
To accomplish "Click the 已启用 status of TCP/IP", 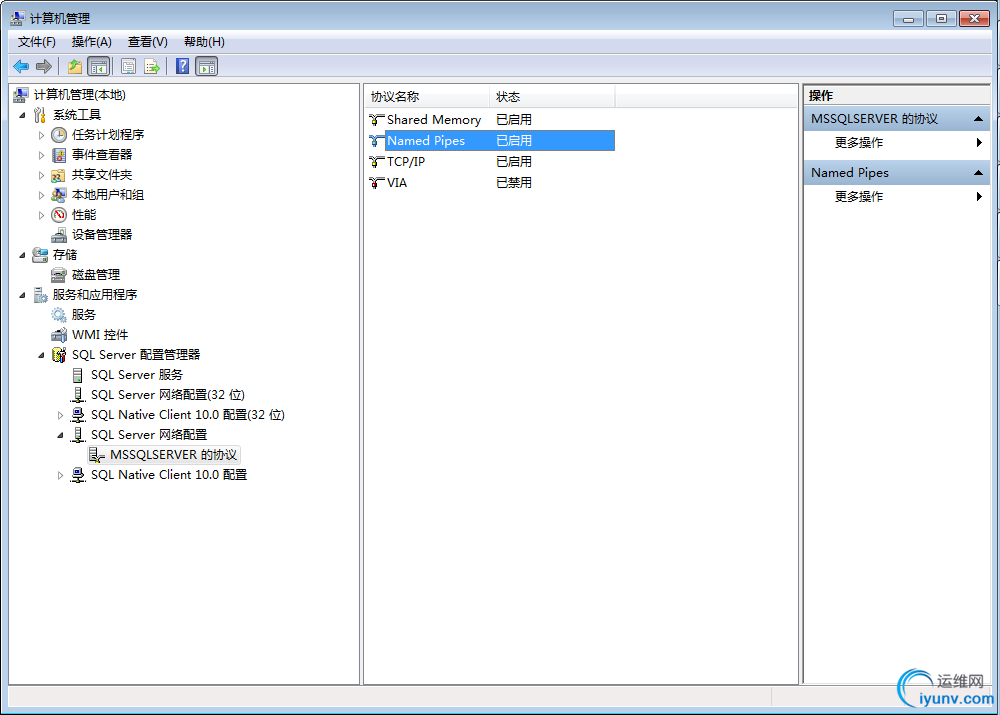I will 513,162.
